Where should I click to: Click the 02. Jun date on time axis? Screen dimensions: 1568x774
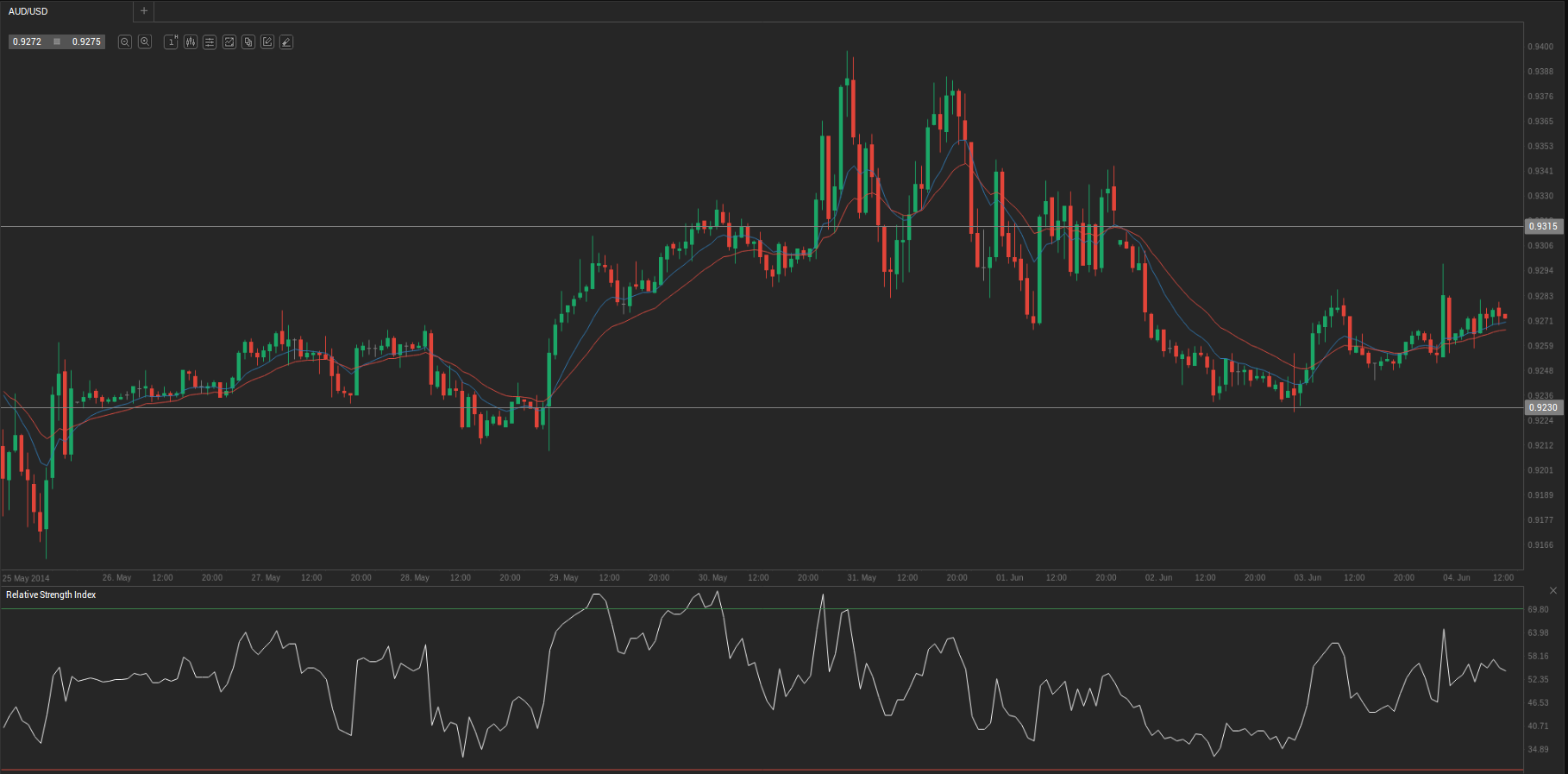pyautogui.click(x=1158, y=577)
